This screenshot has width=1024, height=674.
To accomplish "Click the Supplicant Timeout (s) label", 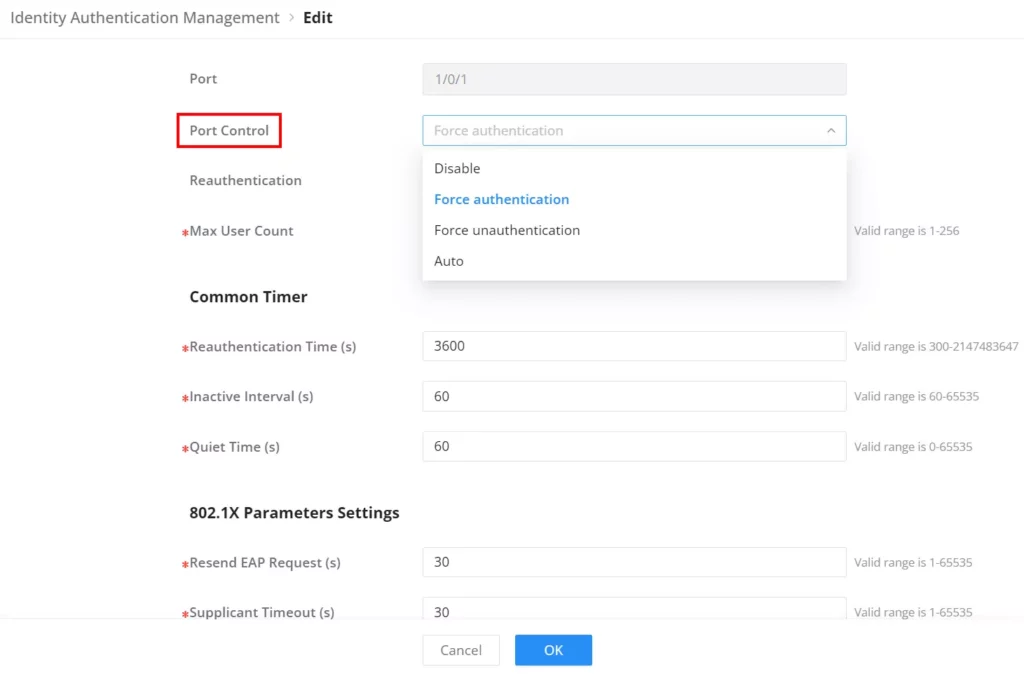I will tap(262, 612).
